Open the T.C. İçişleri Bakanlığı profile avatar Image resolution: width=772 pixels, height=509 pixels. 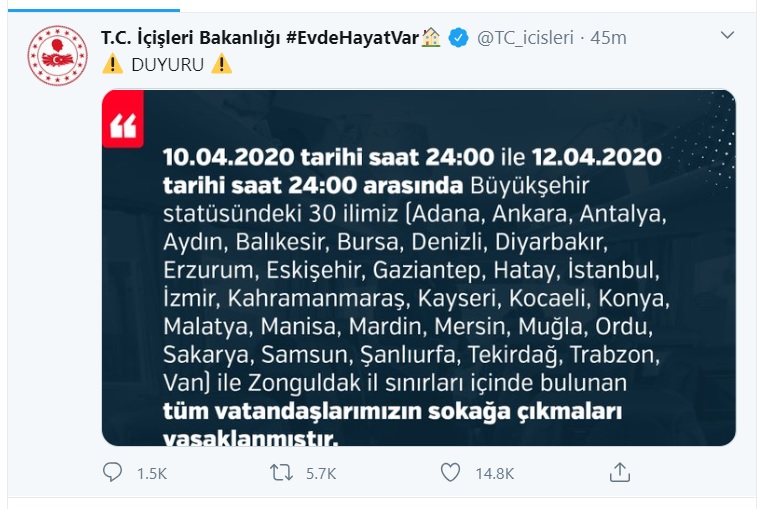click(58, 56)
